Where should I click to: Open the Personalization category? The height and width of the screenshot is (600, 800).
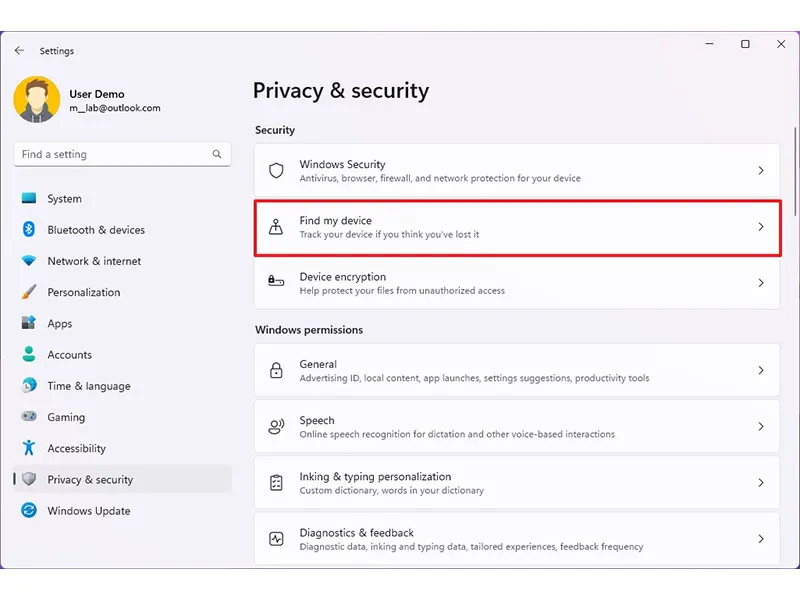122,292
